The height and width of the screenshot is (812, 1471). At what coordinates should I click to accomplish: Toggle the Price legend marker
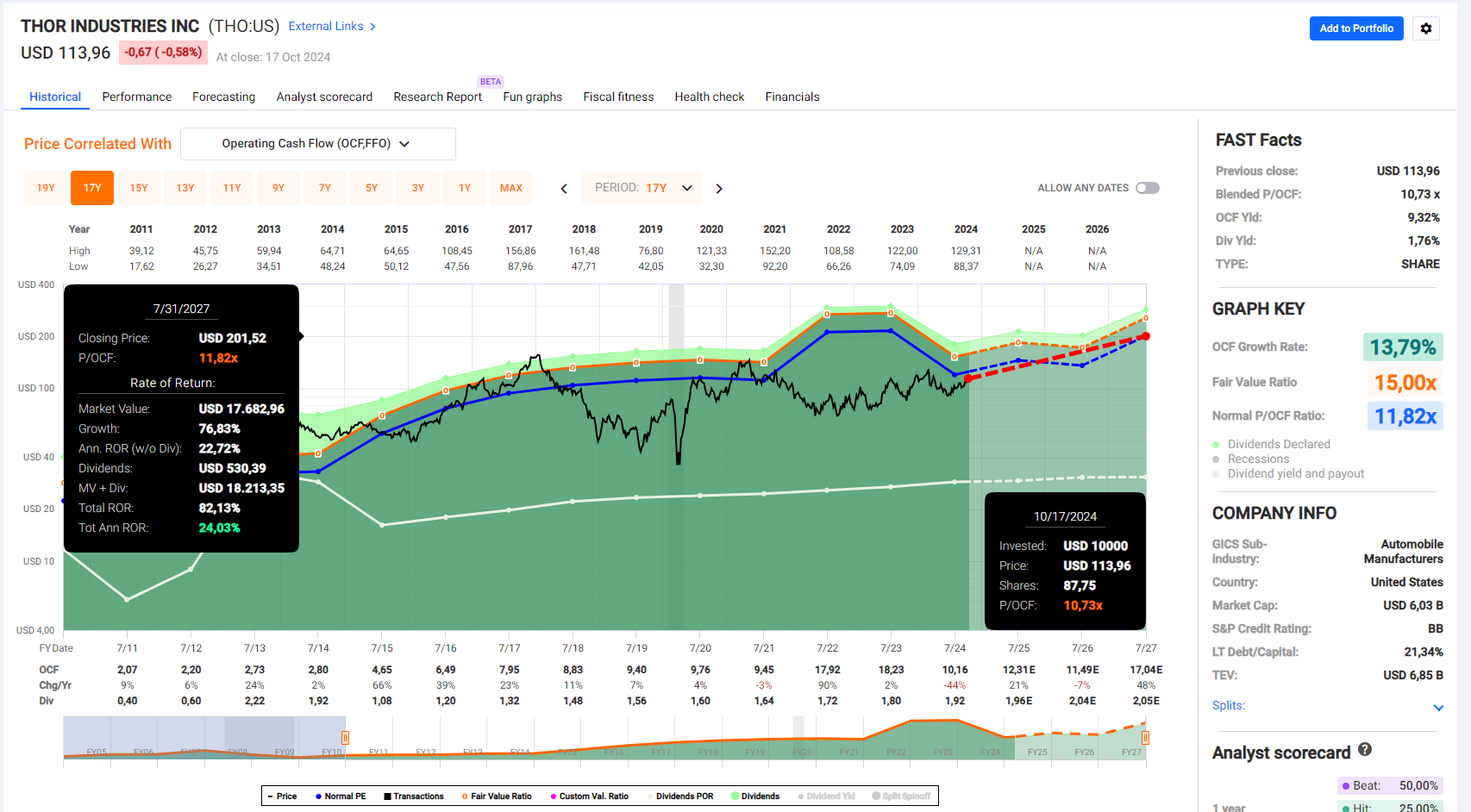[282, 796]
